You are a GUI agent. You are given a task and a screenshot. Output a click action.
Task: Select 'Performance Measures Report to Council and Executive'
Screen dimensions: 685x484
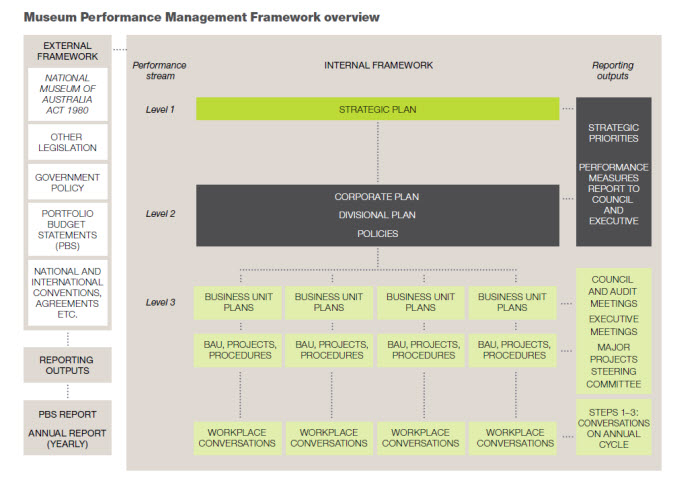[x=613, y=194]
